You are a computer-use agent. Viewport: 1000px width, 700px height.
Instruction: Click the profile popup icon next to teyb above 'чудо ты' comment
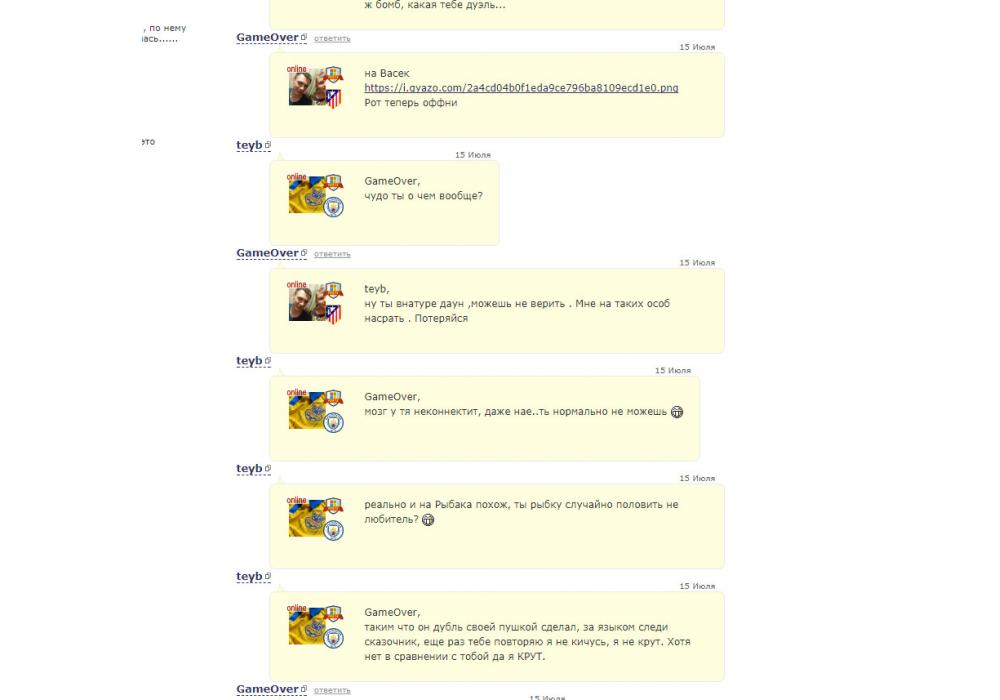coord(268,145)
